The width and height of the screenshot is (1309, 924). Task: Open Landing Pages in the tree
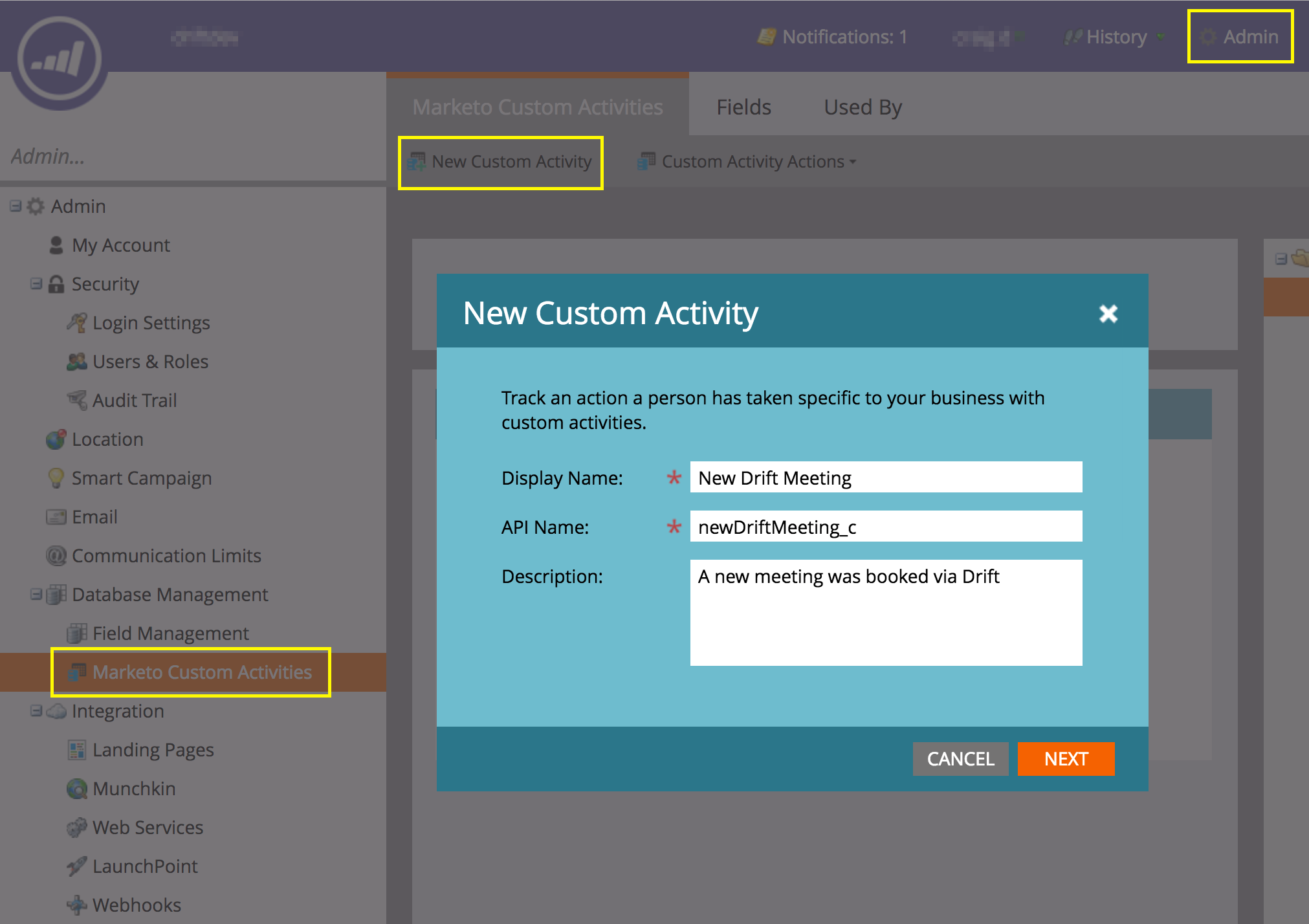coord(153,750)
